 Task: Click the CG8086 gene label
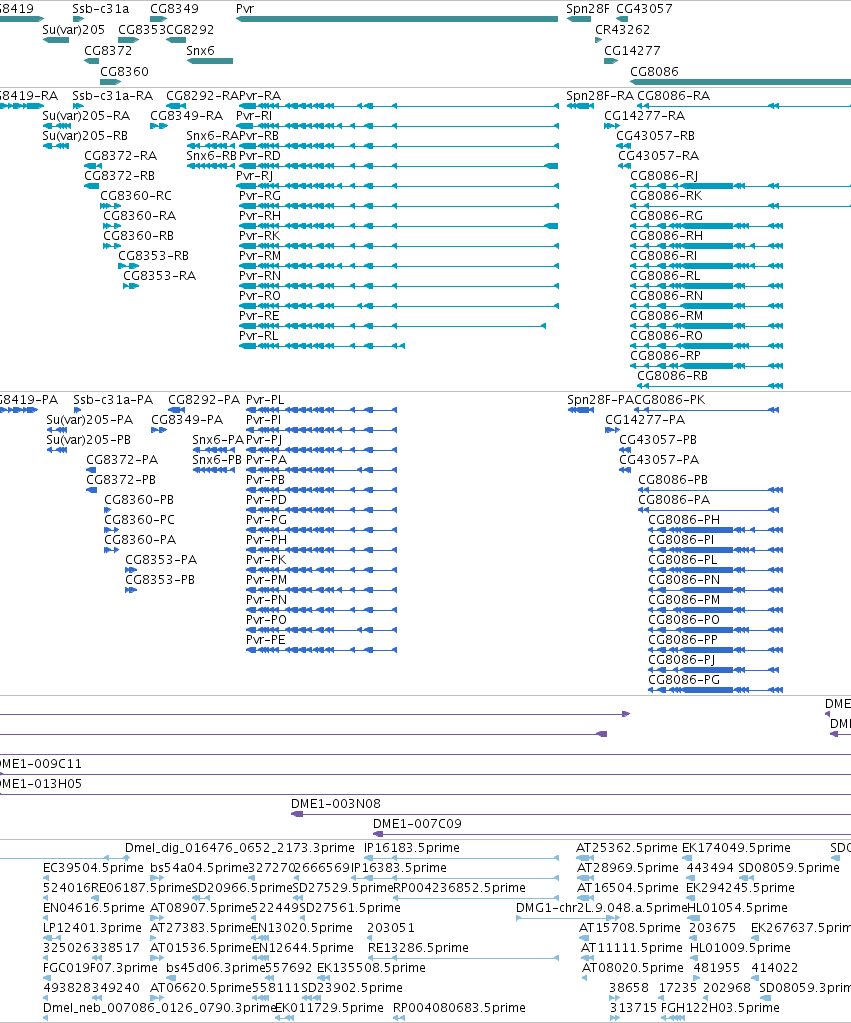click(x=654, y=71)
